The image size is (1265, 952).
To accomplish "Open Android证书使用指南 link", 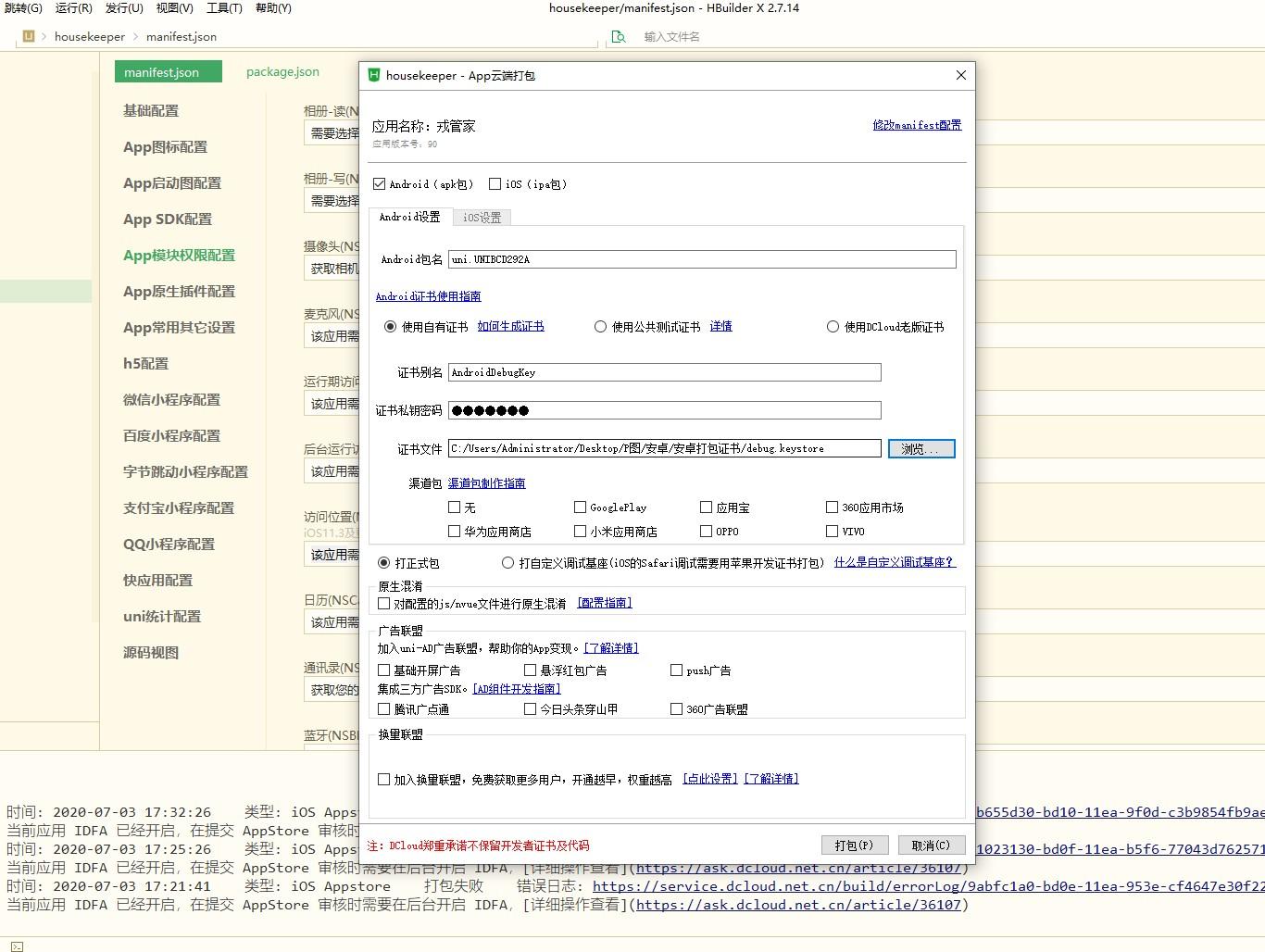I will [x=428, y=296].
